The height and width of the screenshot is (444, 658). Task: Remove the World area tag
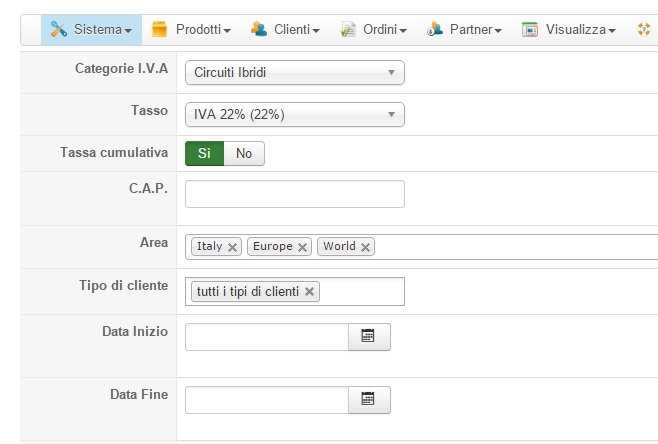(x=365, y=247)
